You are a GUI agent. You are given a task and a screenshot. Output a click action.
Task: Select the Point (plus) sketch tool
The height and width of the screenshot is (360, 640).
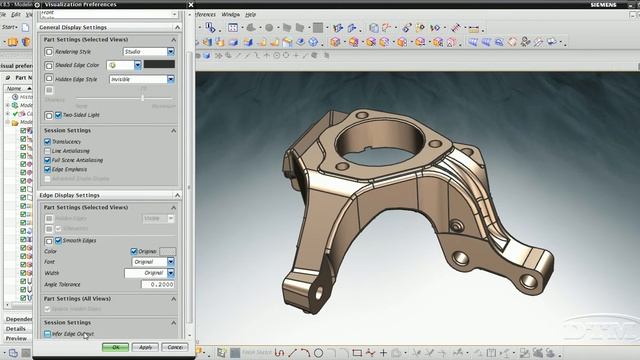point(383,353)
